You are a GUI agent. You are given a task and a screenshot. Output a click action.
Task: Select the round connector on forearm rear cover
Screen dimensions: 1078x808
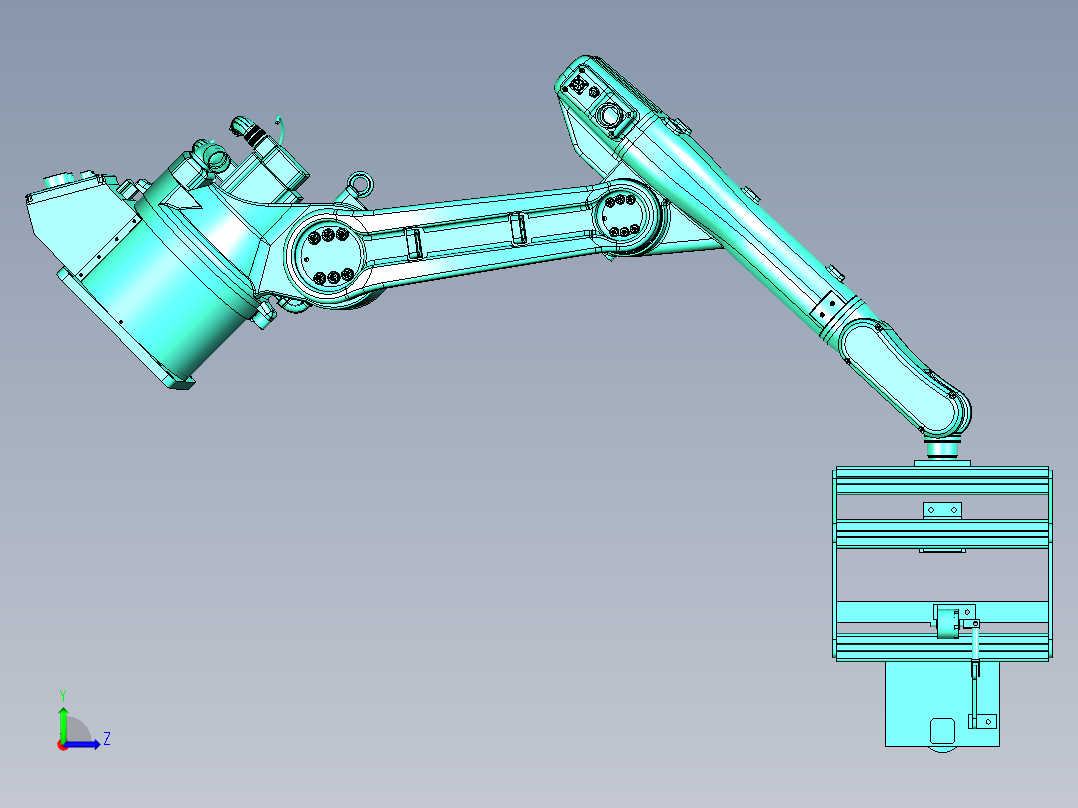(608, 116)
